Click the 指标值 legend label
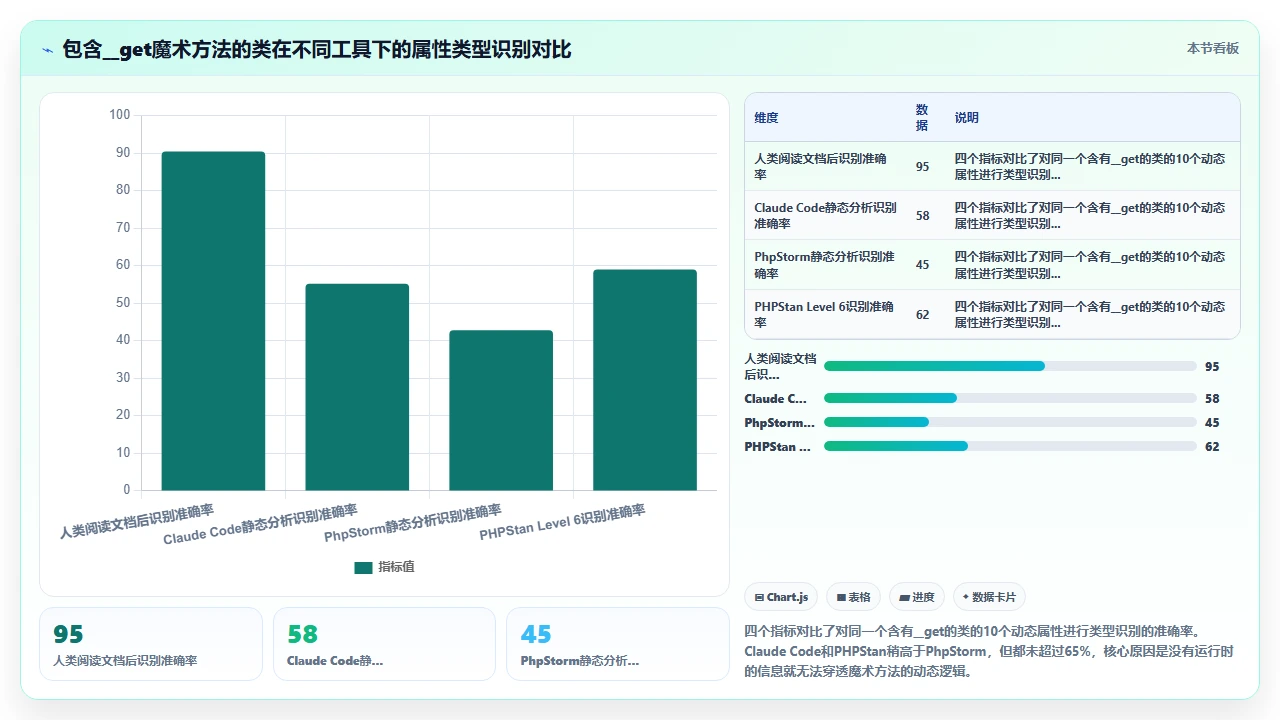The width and height of the screenshot is (1280, 720). 396,567
